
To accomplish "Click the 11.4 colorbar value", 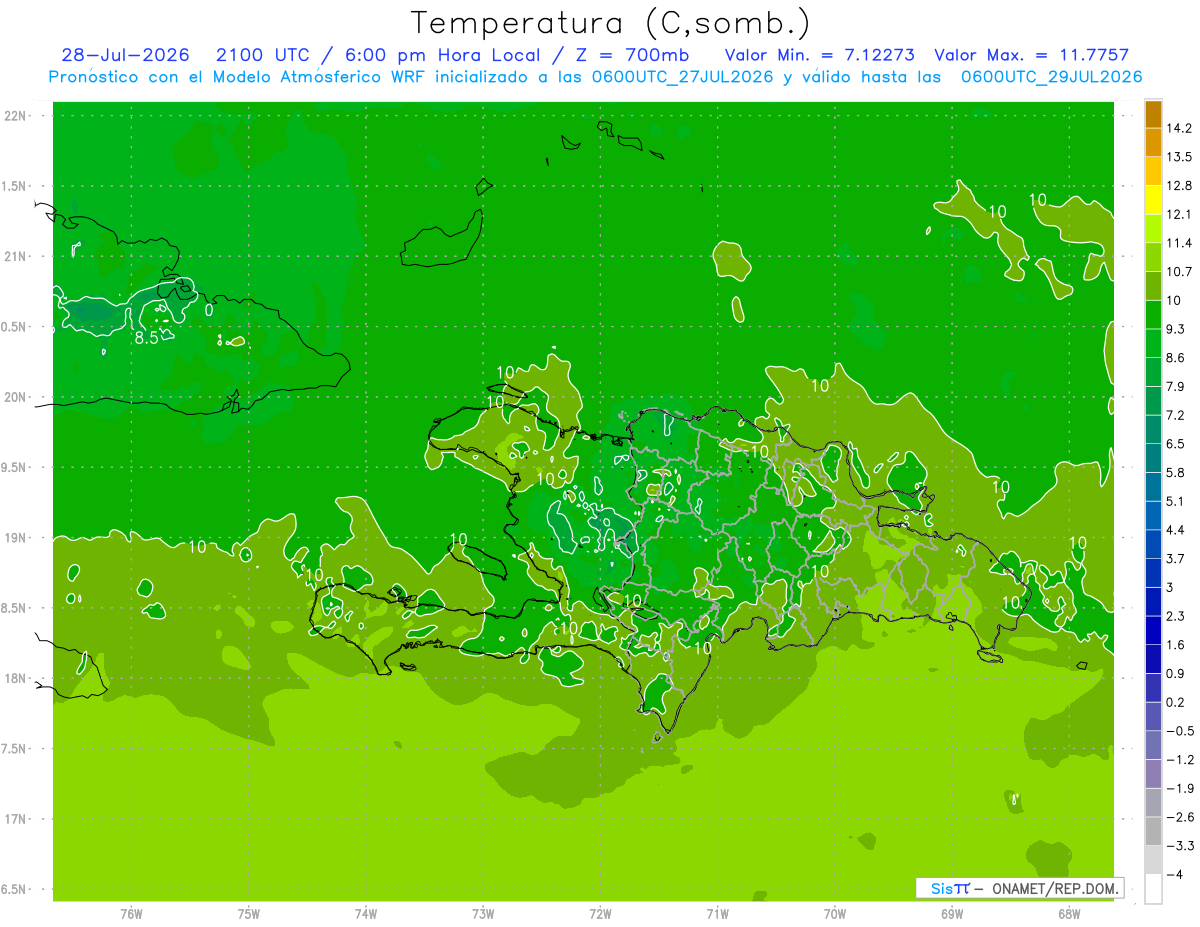I will point(1179,243).
